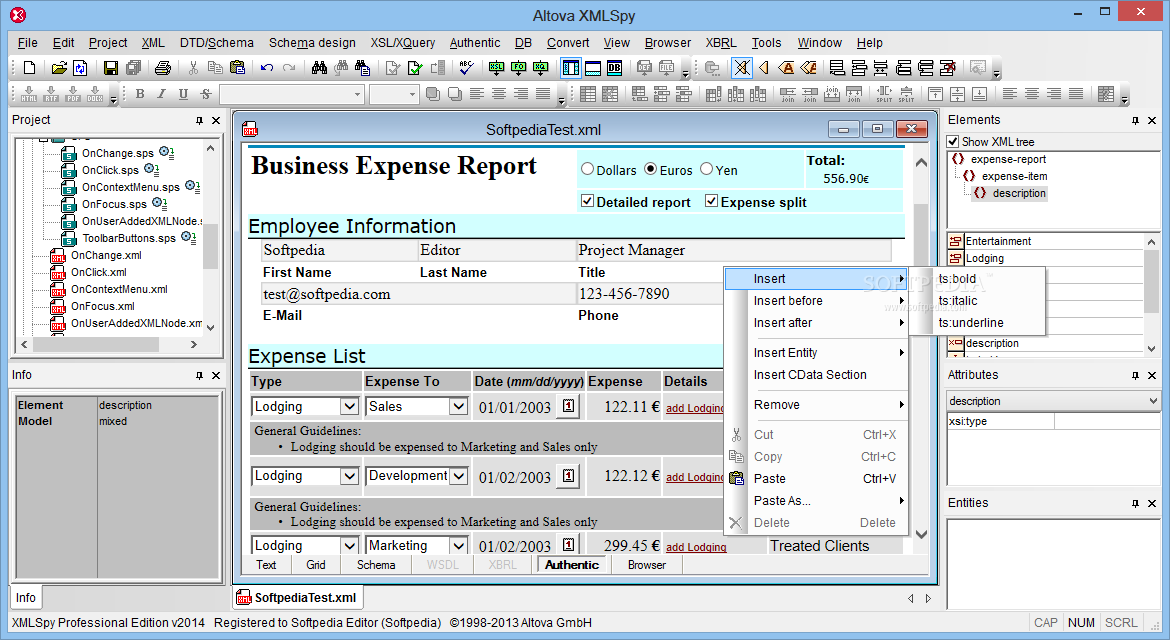Choose Insert CData Section from context menu
Viewport: 1170px width, 640px height.
pyautogui.click(x=816, y=375)
